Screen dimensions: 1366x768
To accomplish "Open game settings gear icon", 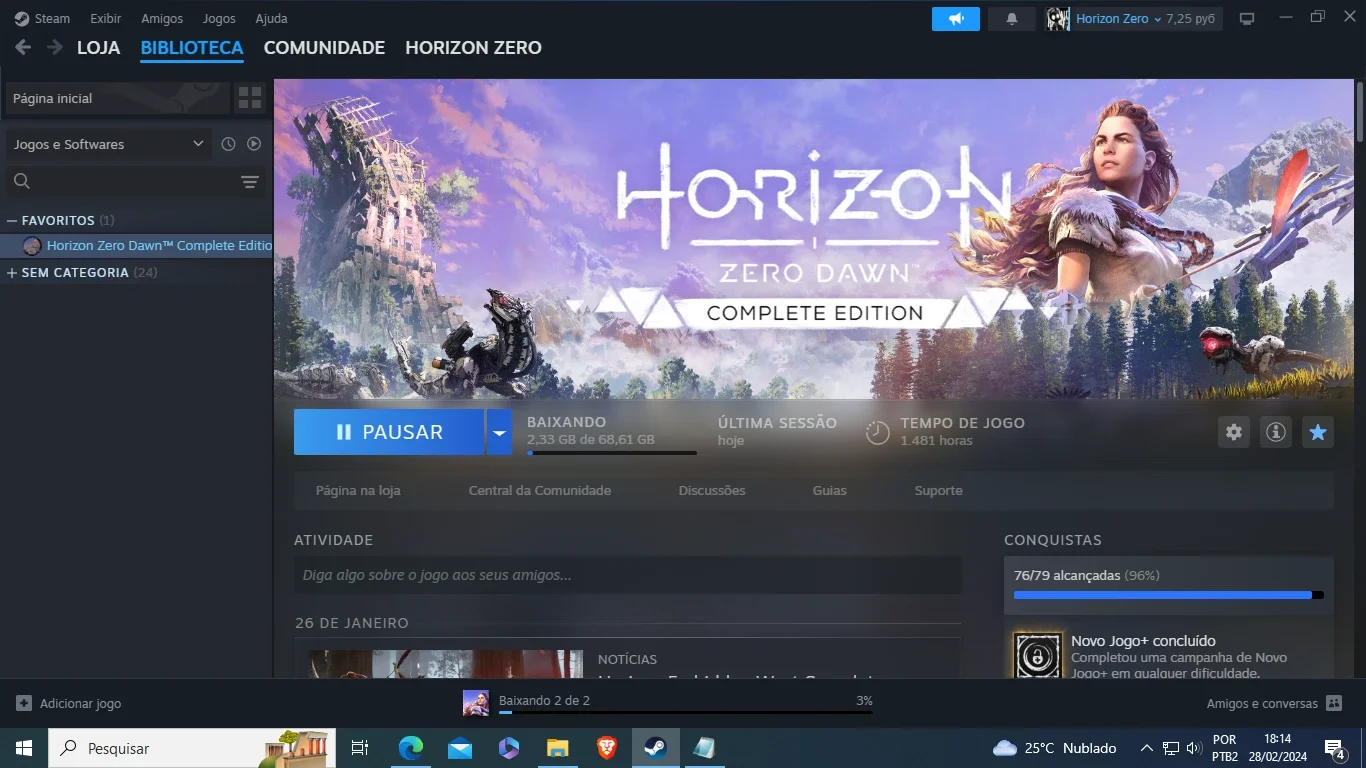I will [x=1234, y=432].
